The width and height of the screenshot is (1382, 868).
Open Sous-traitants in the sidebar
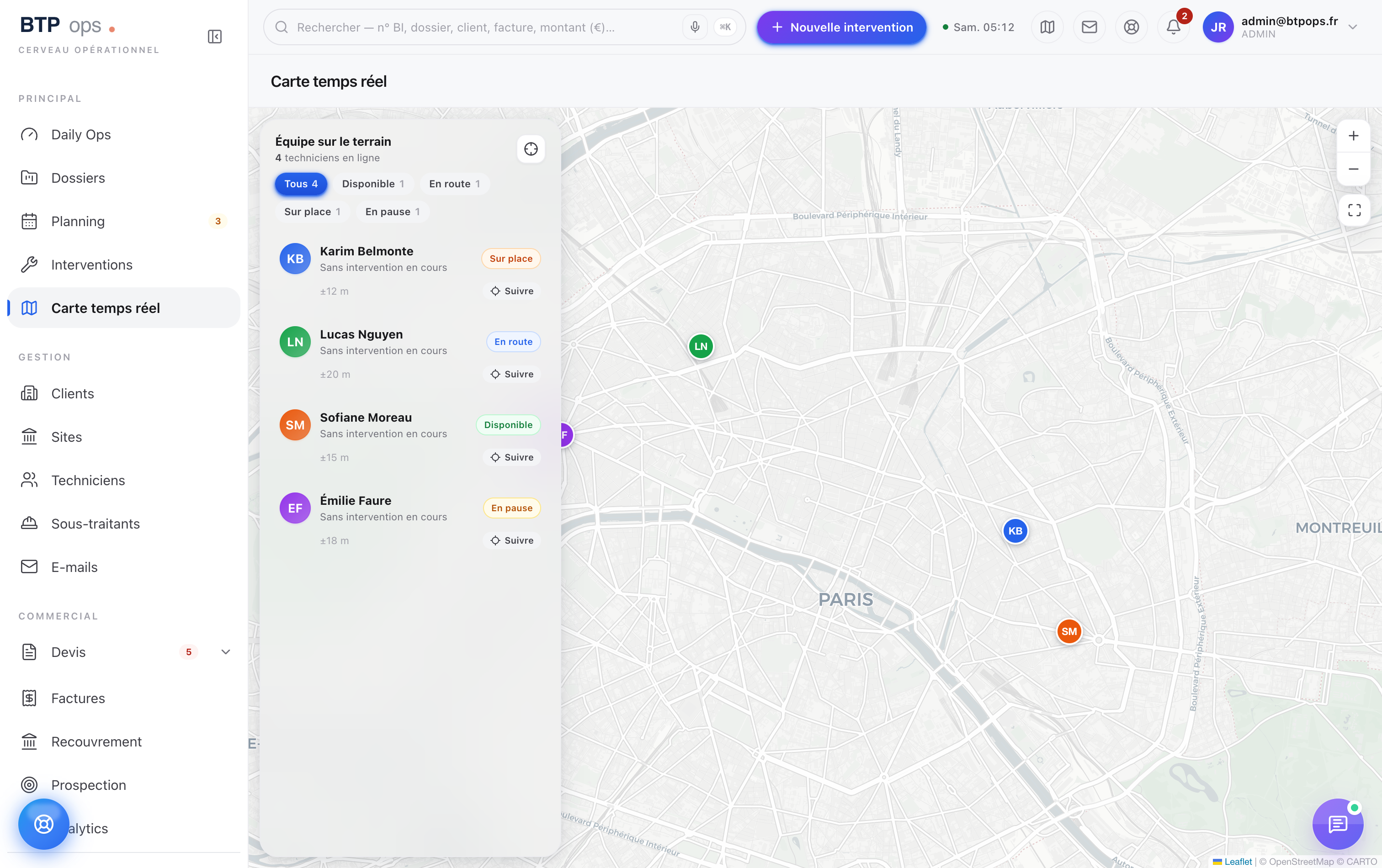[123, 524]
